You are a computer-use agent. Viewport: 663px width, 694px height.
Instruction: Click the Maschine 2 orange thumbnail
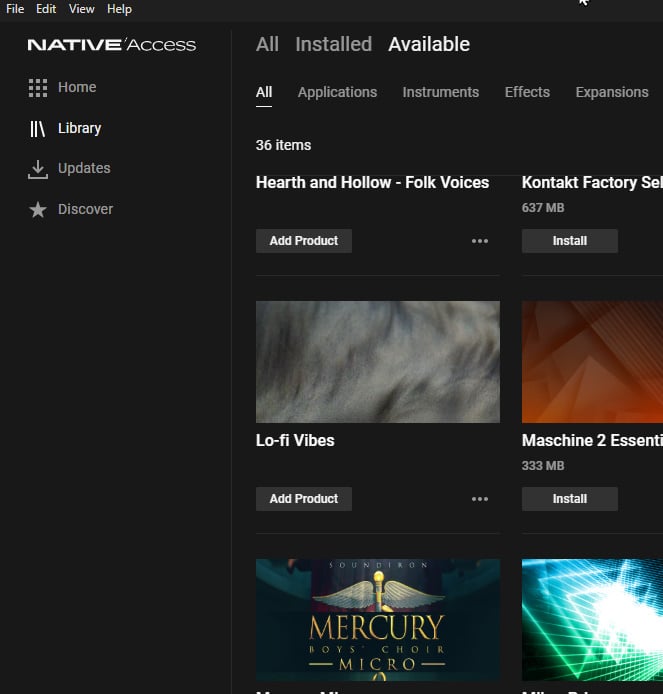[x=592, y=362]
